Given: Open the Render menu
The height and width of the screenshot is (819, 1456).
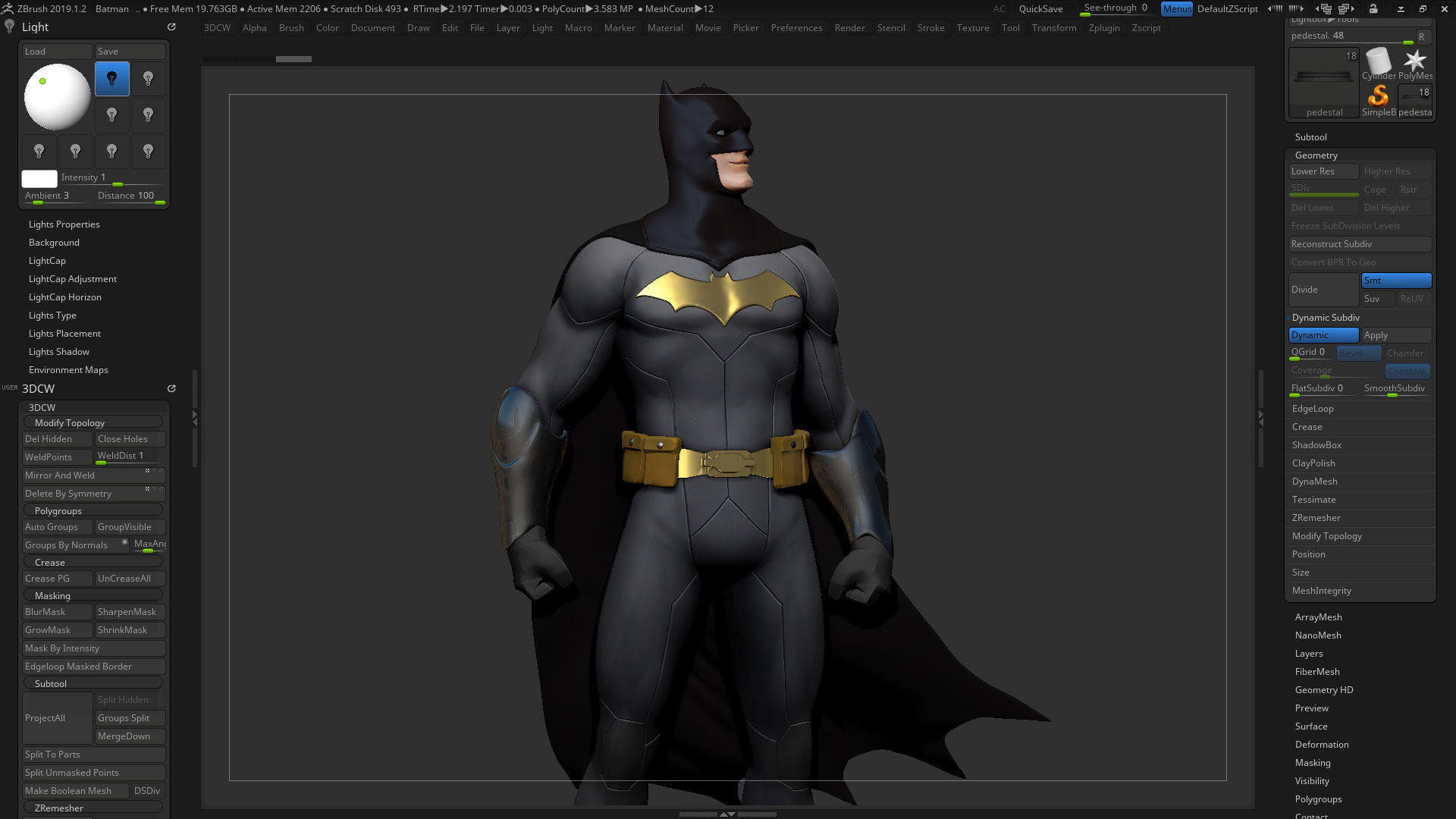Looking at the screenshot, I should tap(849, 28).
